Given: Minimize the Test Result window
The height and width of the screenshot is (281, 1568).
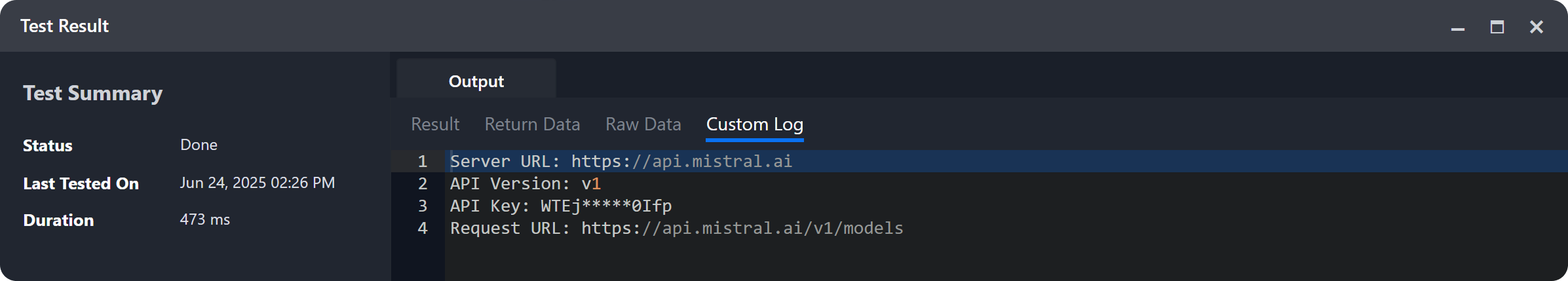Looking at the screenshot, I should (1457, 28).
